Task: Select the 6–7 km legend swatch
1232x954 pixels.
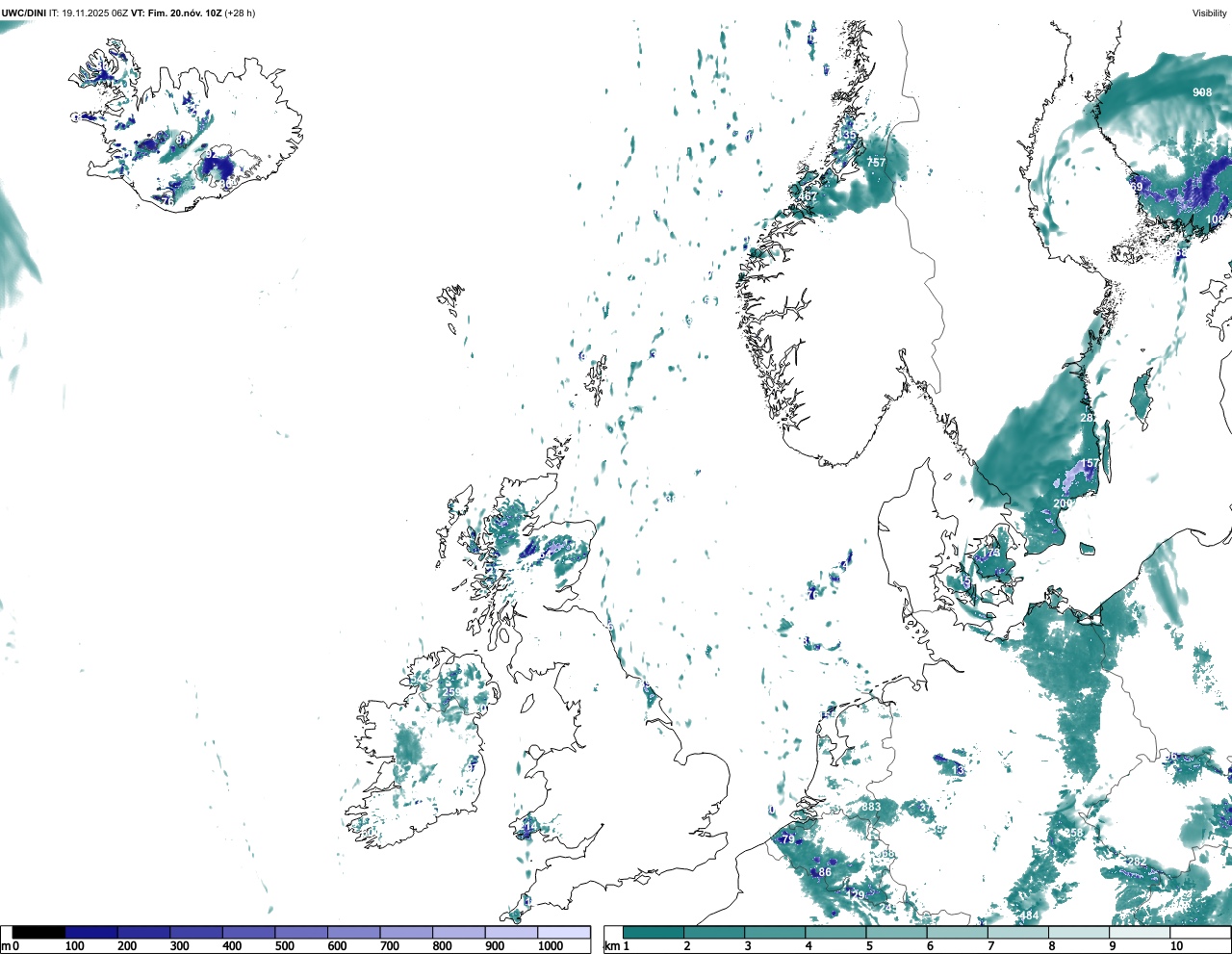Action: coord(958,932)
